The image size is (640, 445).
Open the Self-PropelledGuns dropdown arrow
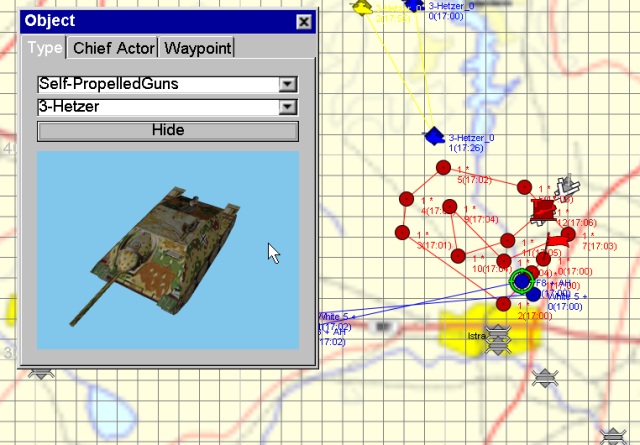click(x=288, y=85)
